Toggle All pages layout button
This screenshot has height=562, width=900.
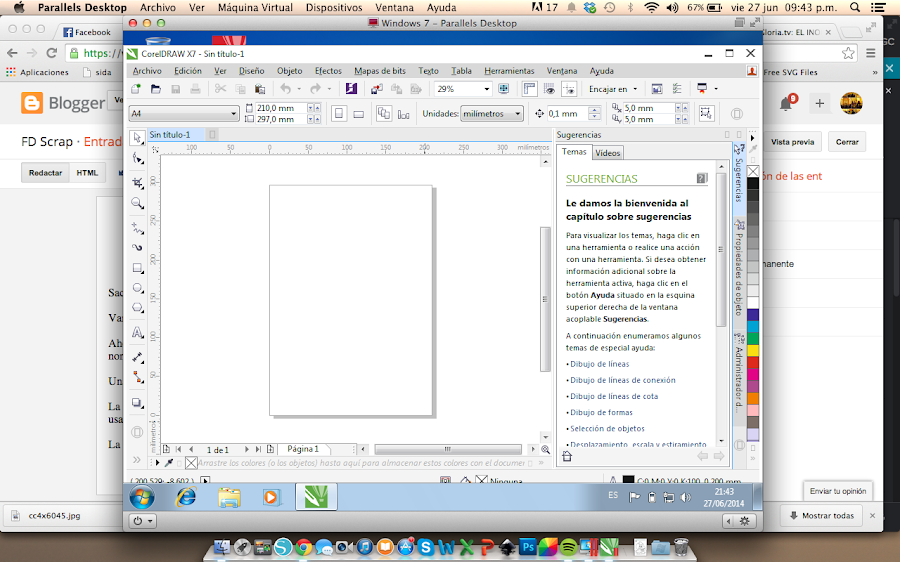coord(384,114)
